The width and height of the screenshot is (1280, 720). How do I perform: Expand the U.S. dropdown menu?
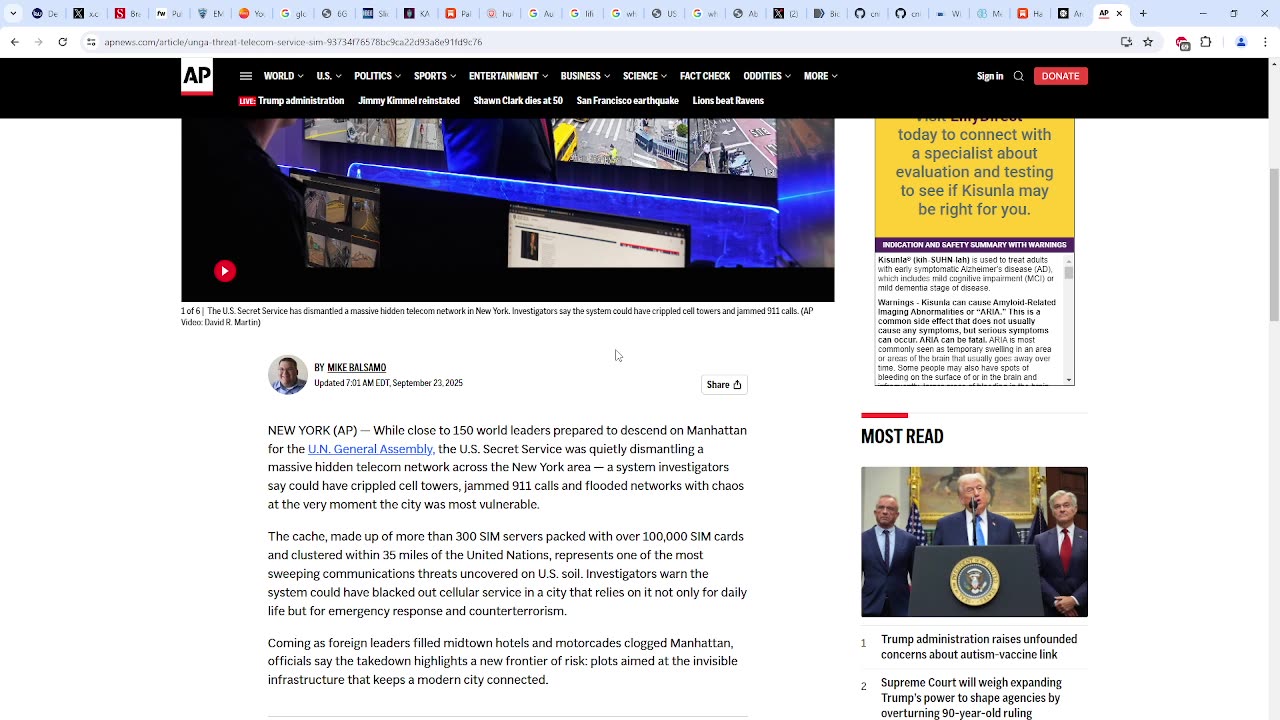(329, 76)
